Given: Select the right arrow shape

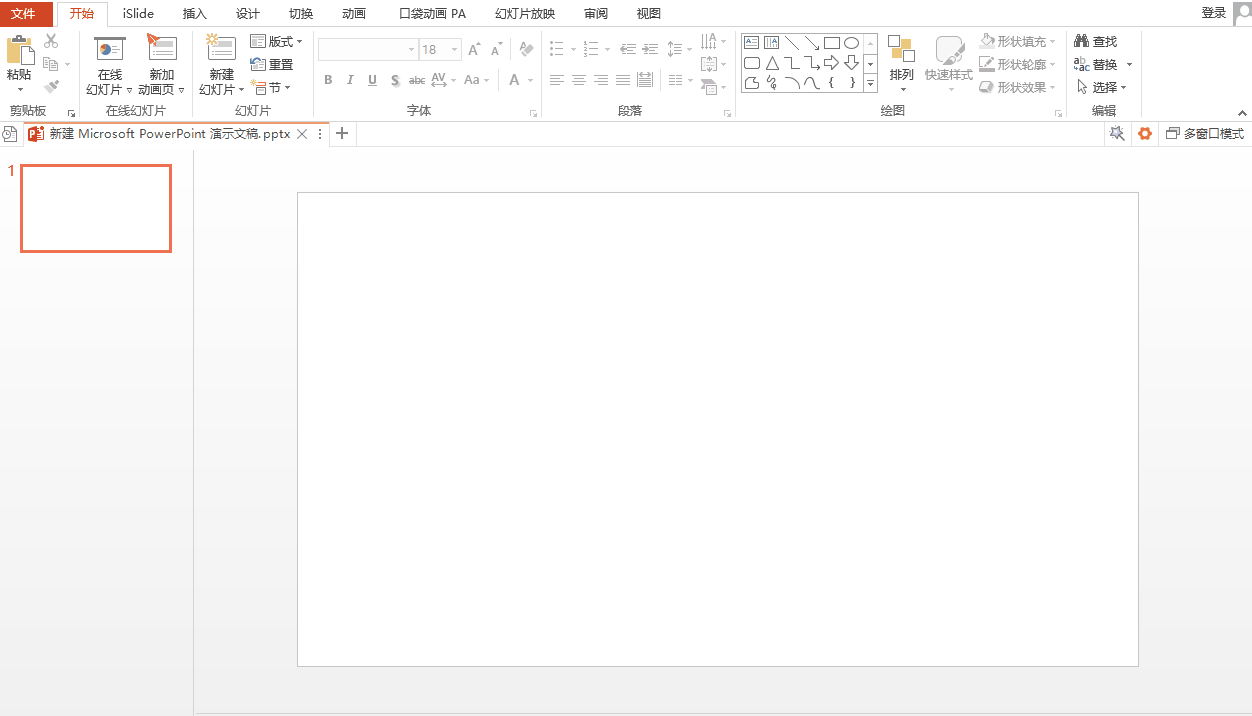Looking at the screenshot, I should (831, 63).
